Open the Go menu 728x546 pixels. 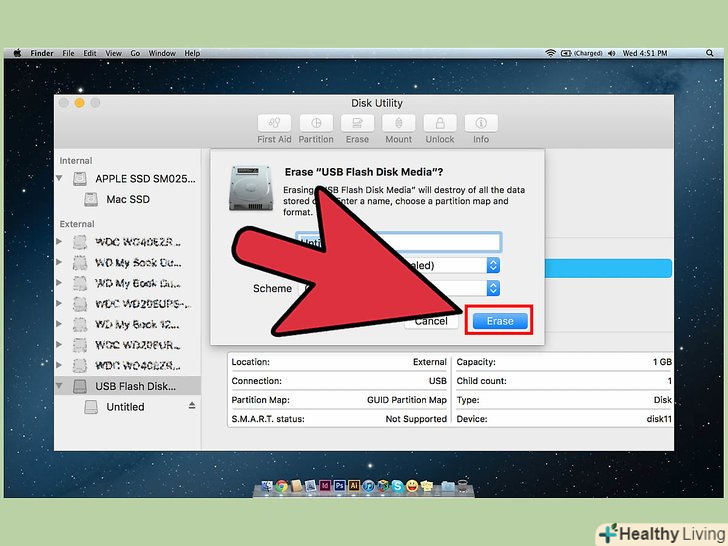tap(135, 53)
